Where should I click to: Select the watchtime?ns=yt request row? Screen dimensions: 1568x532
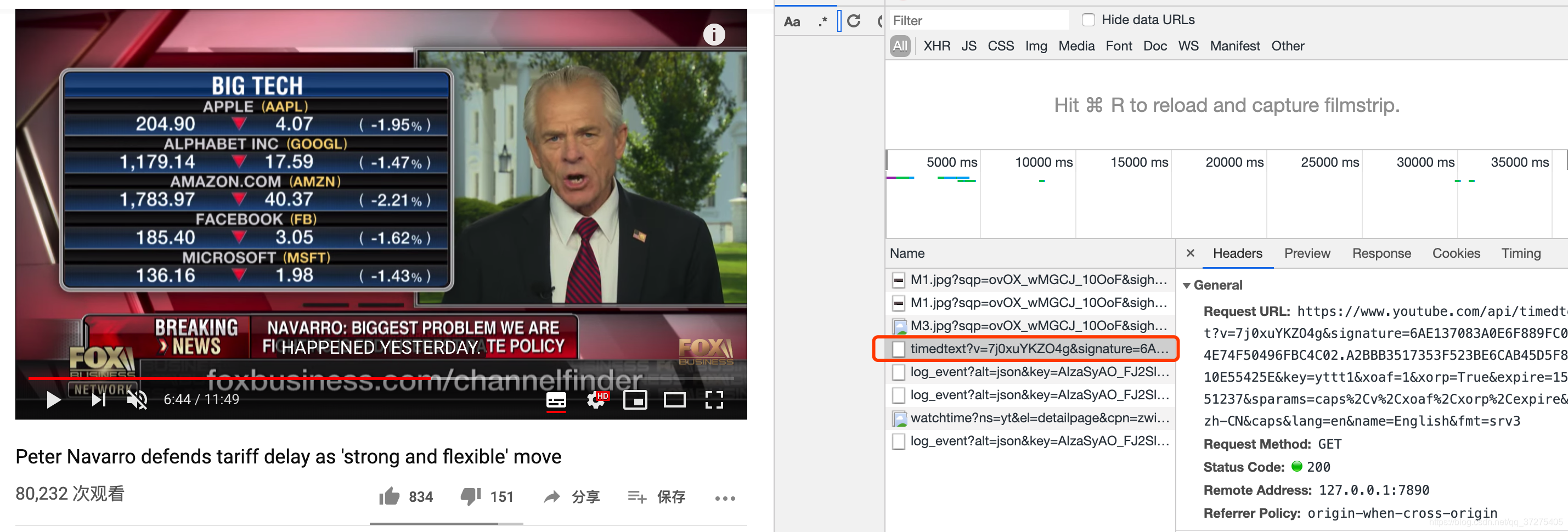pyautogui.click(x=1030, y=418)
